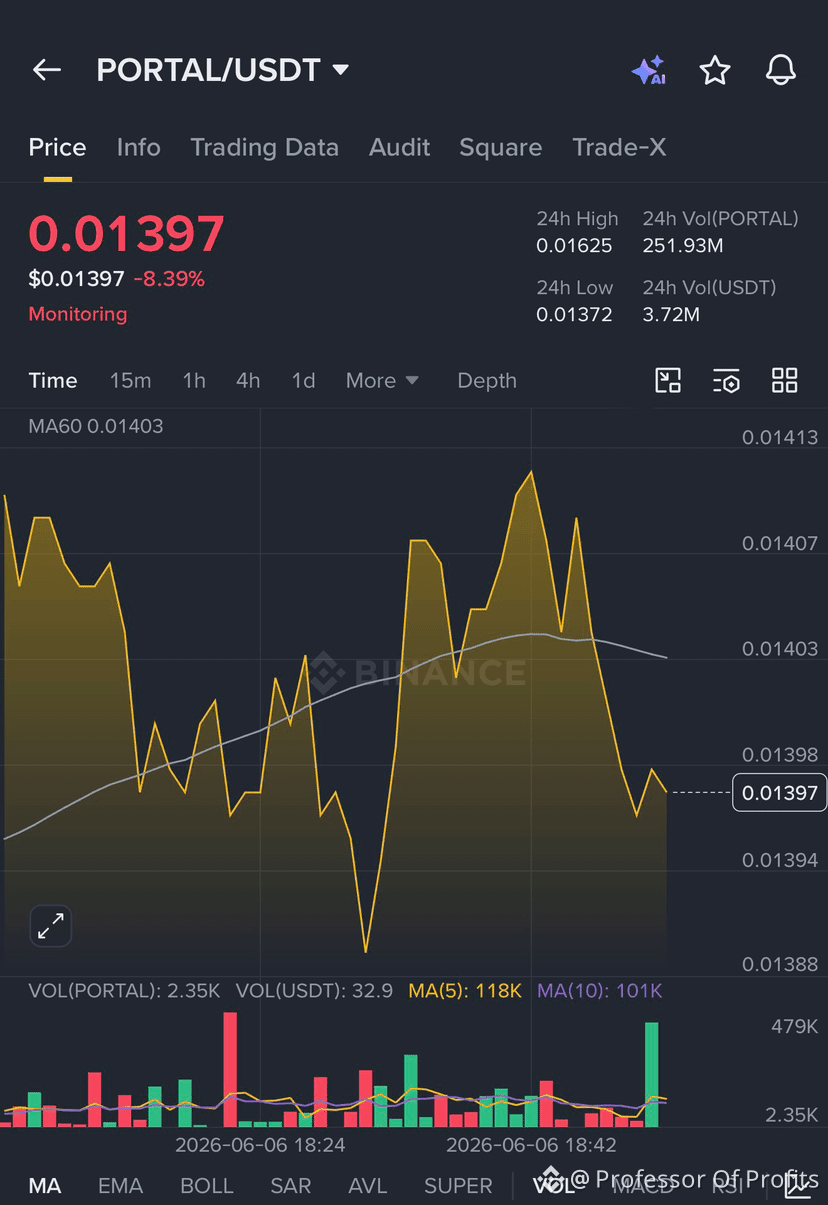Tap the back arrow icon
This screenshot has height=1205, width=828.
(x=47, y=70)
